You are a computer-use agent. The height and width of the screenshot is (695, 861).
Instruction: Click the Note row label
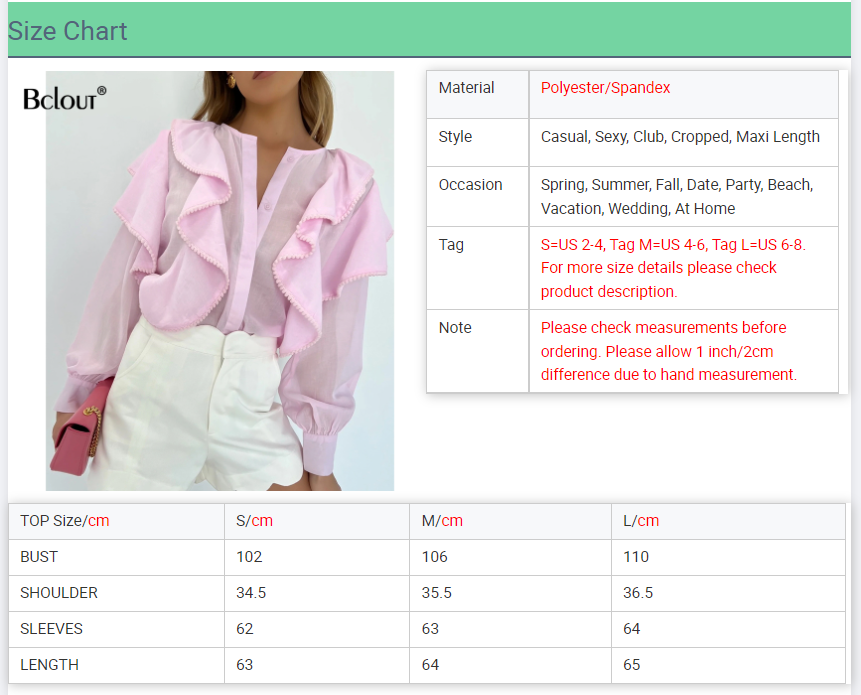455,328
